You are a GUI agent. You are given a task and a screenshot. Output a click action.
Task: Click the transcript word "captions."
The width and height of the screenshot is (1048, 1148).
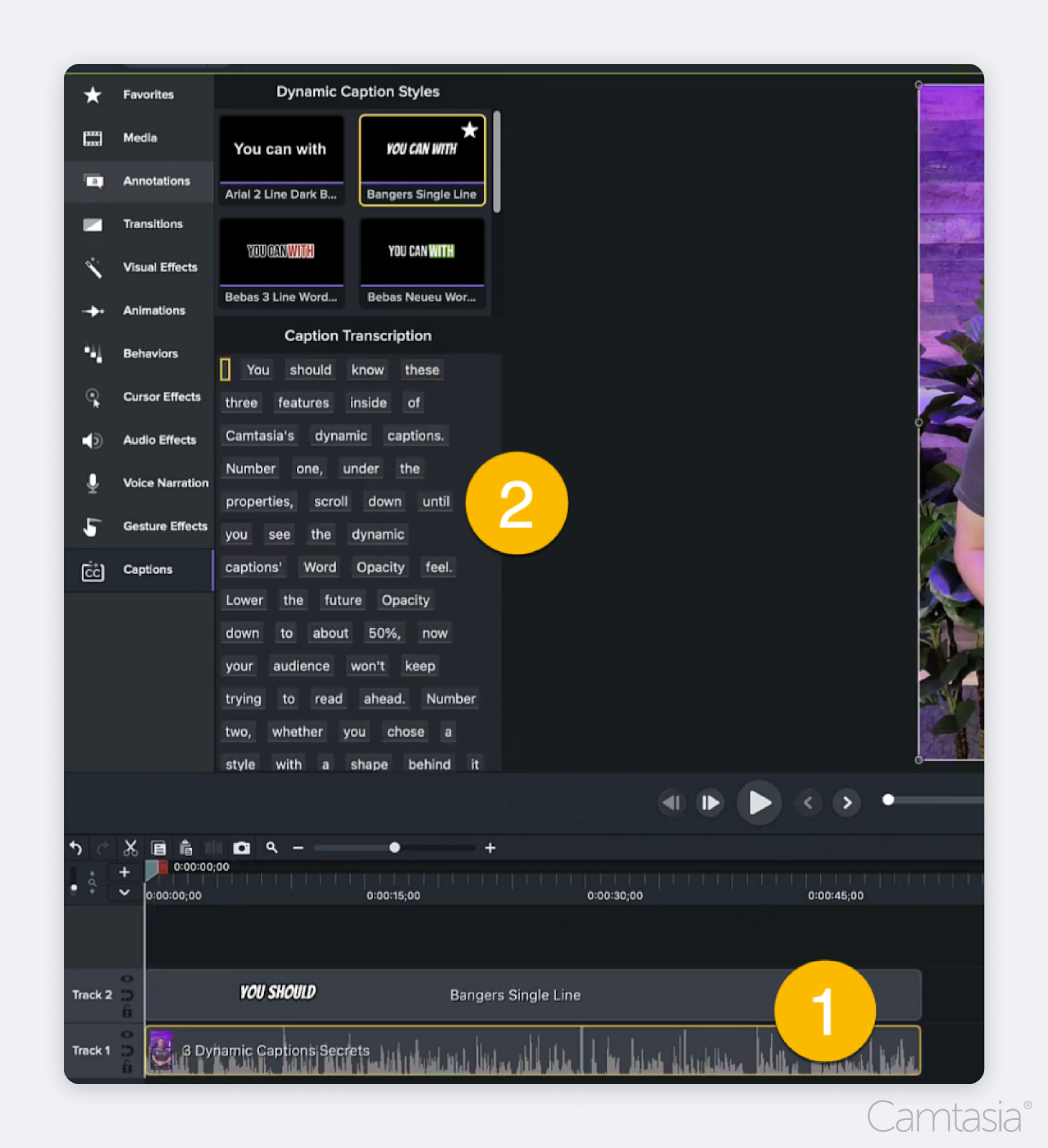(x=416, y=436)
